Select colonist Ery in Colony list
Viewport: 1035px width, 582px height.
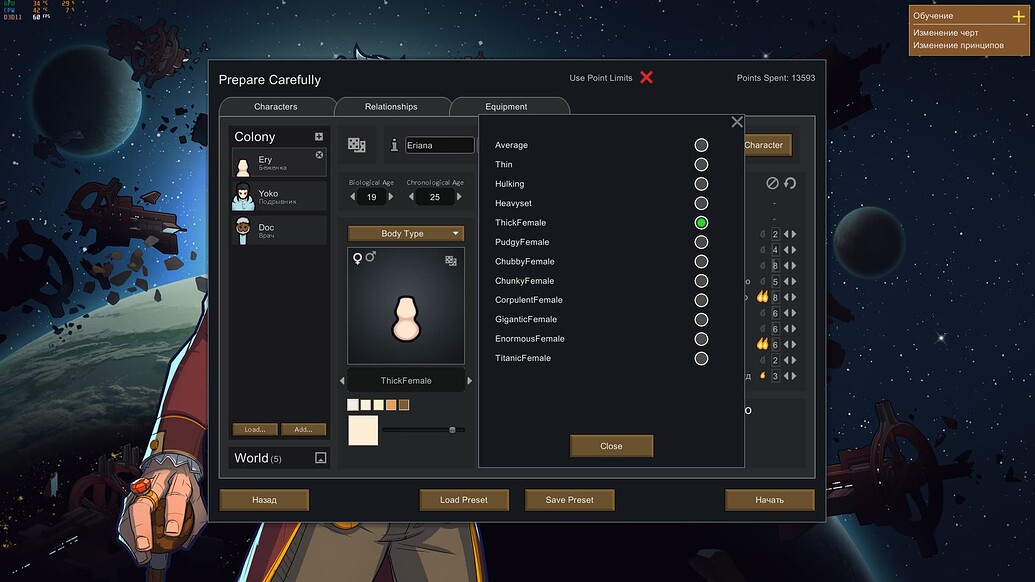coord(279,163)
